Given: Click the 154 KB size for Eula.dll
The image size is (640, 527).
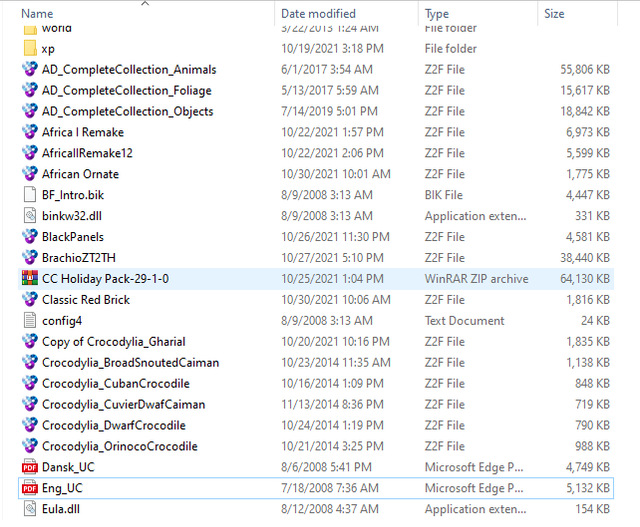Looking at the screenshot, I should tap(593, 509).
